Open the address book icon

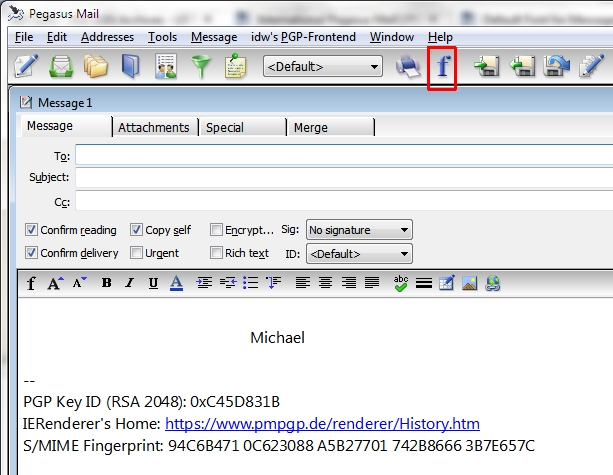[131, 67]
